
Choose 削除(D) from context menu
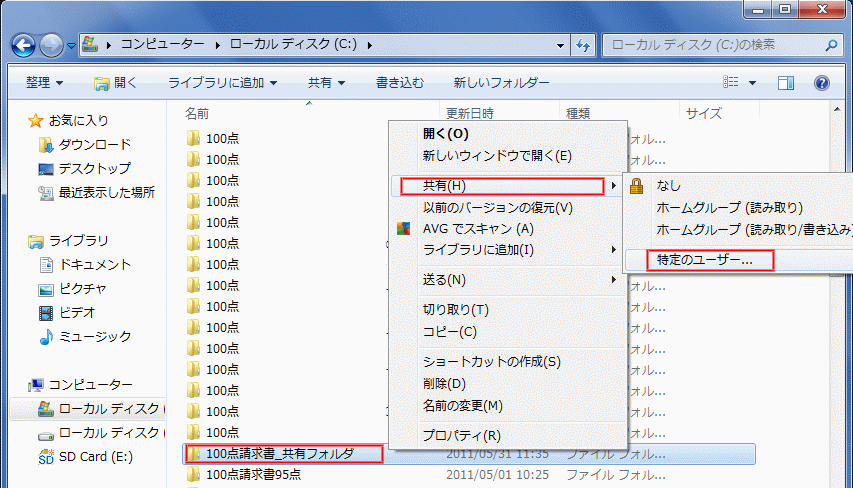point(444,384)
